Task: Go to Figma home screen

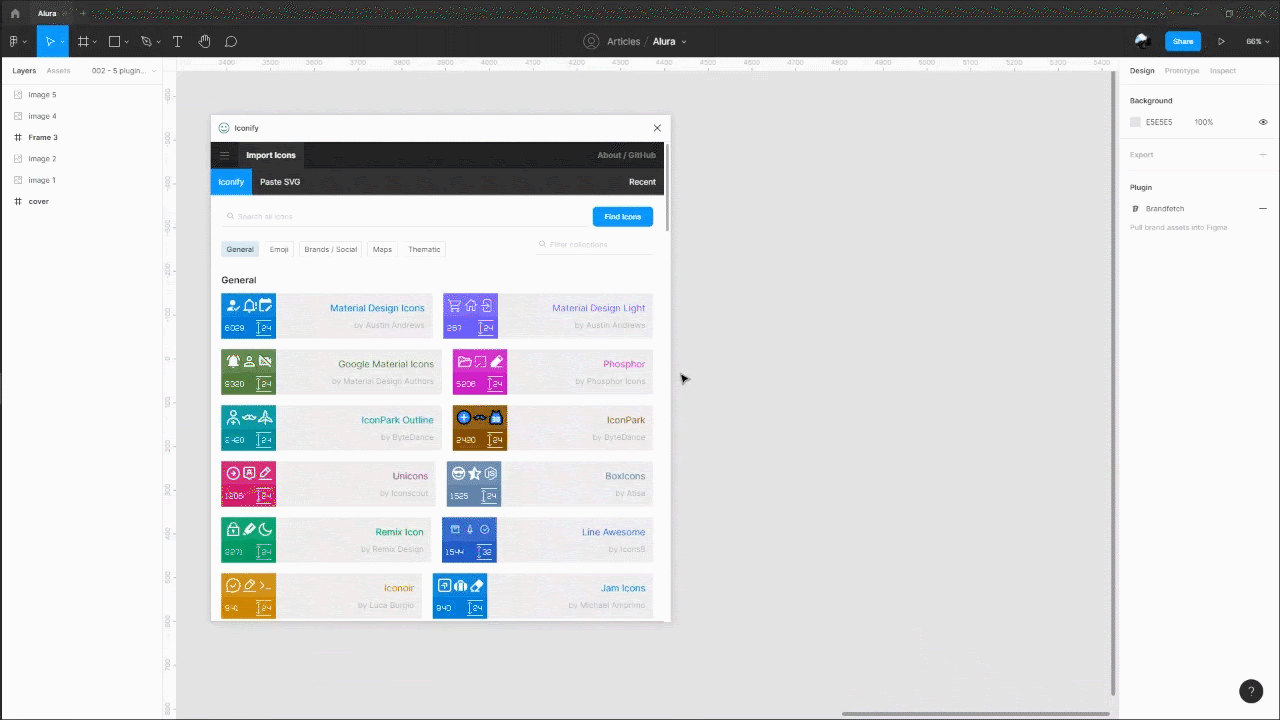Action: pyautogui.click(x=15, y=13)
